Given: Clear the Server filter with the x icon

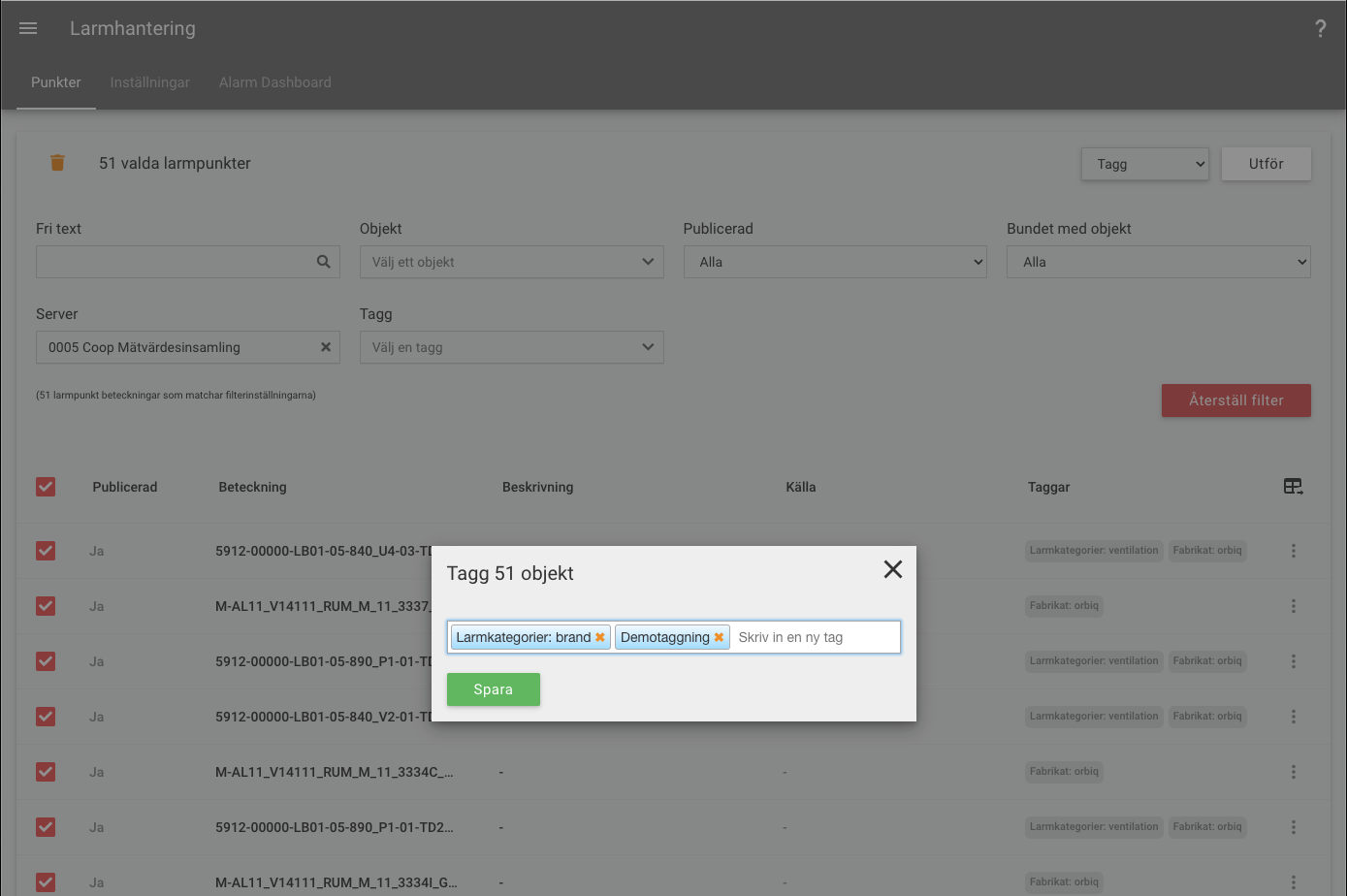Looking at the screenshot, I should 326,347.
